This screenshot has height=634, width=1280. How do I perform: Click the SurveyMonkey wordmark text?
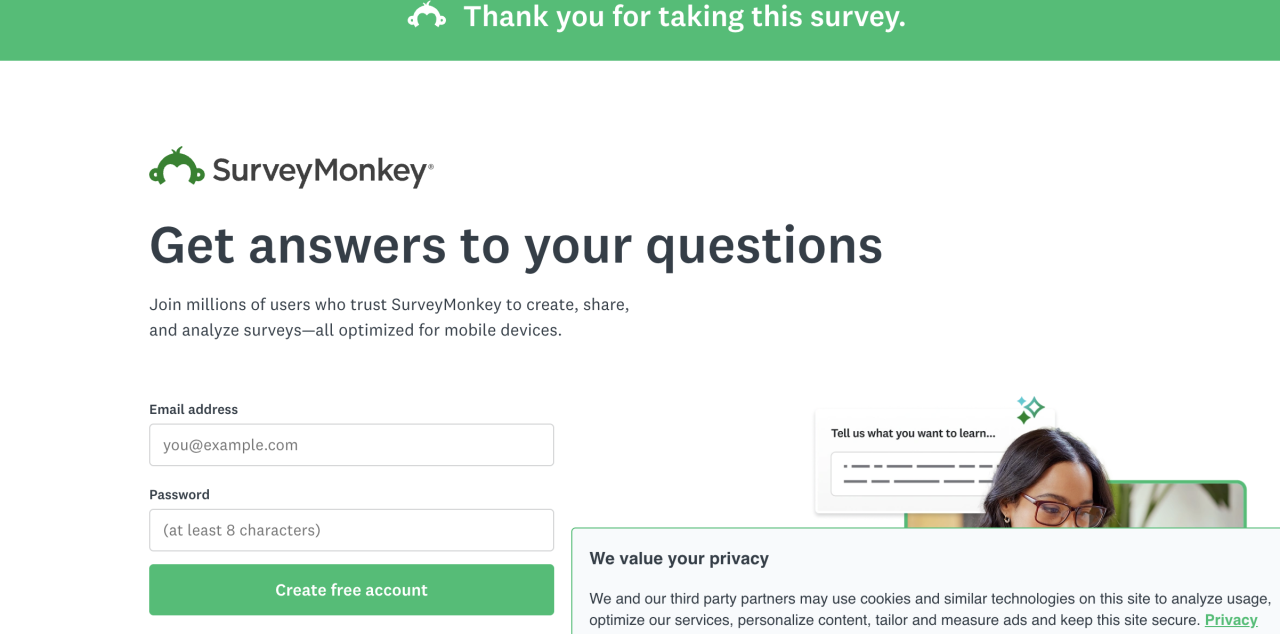[320, 171]
